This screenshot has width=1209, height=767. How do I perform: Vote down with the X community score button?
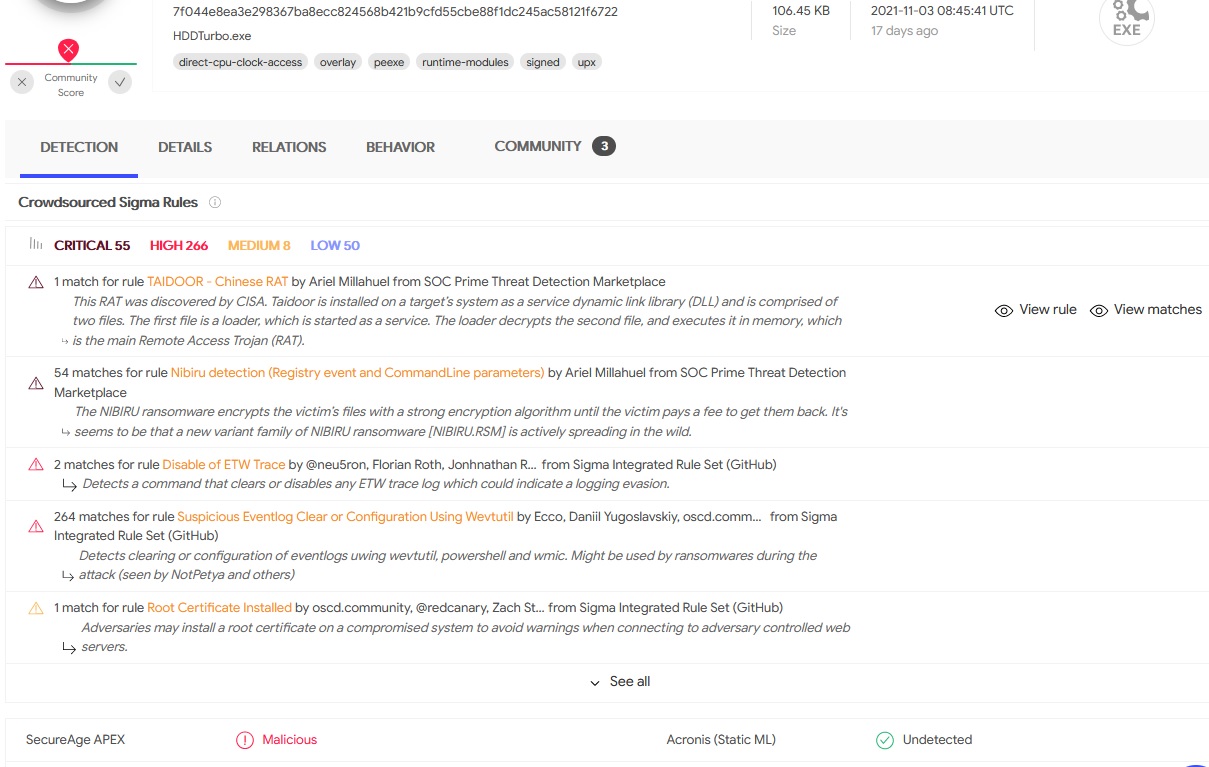click(22, 82)
